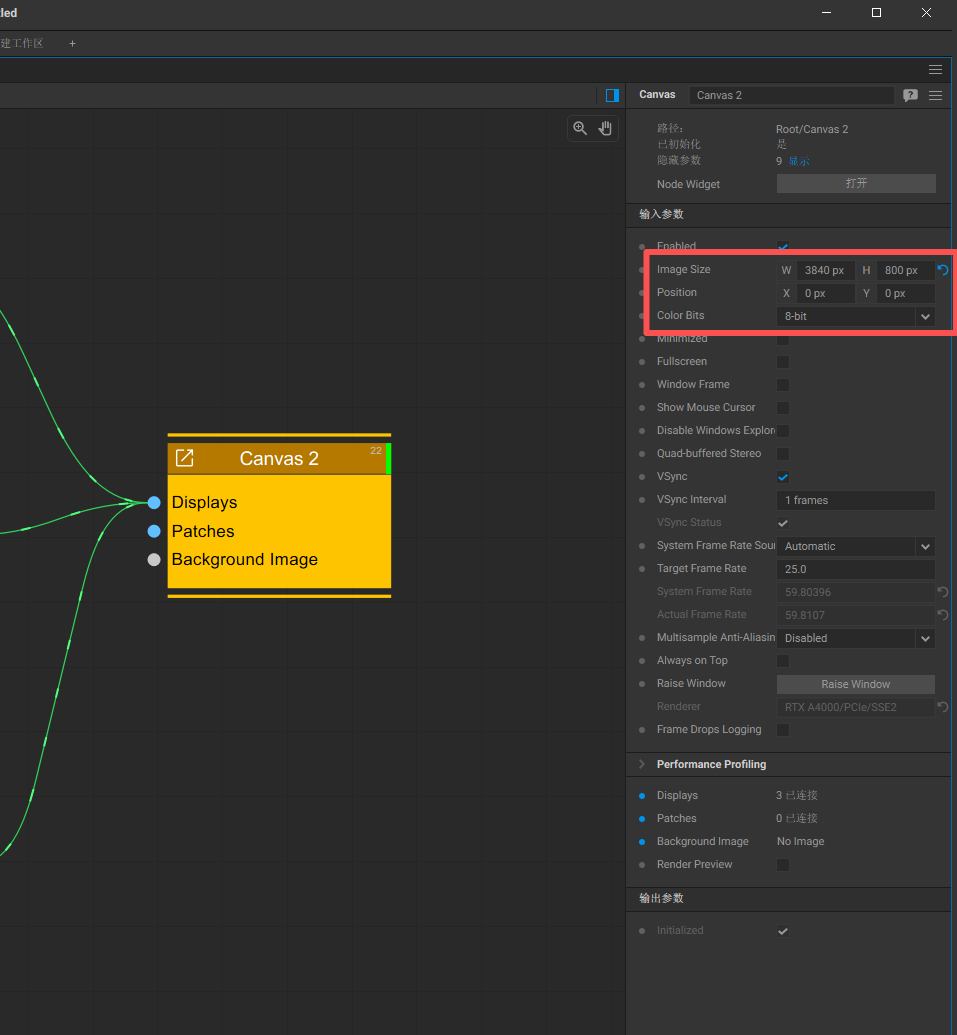Image resolution: width=957 pixels, height=1035 pixels.
Task: Open the help icon next to Canvas name
Action: [910, 95]
